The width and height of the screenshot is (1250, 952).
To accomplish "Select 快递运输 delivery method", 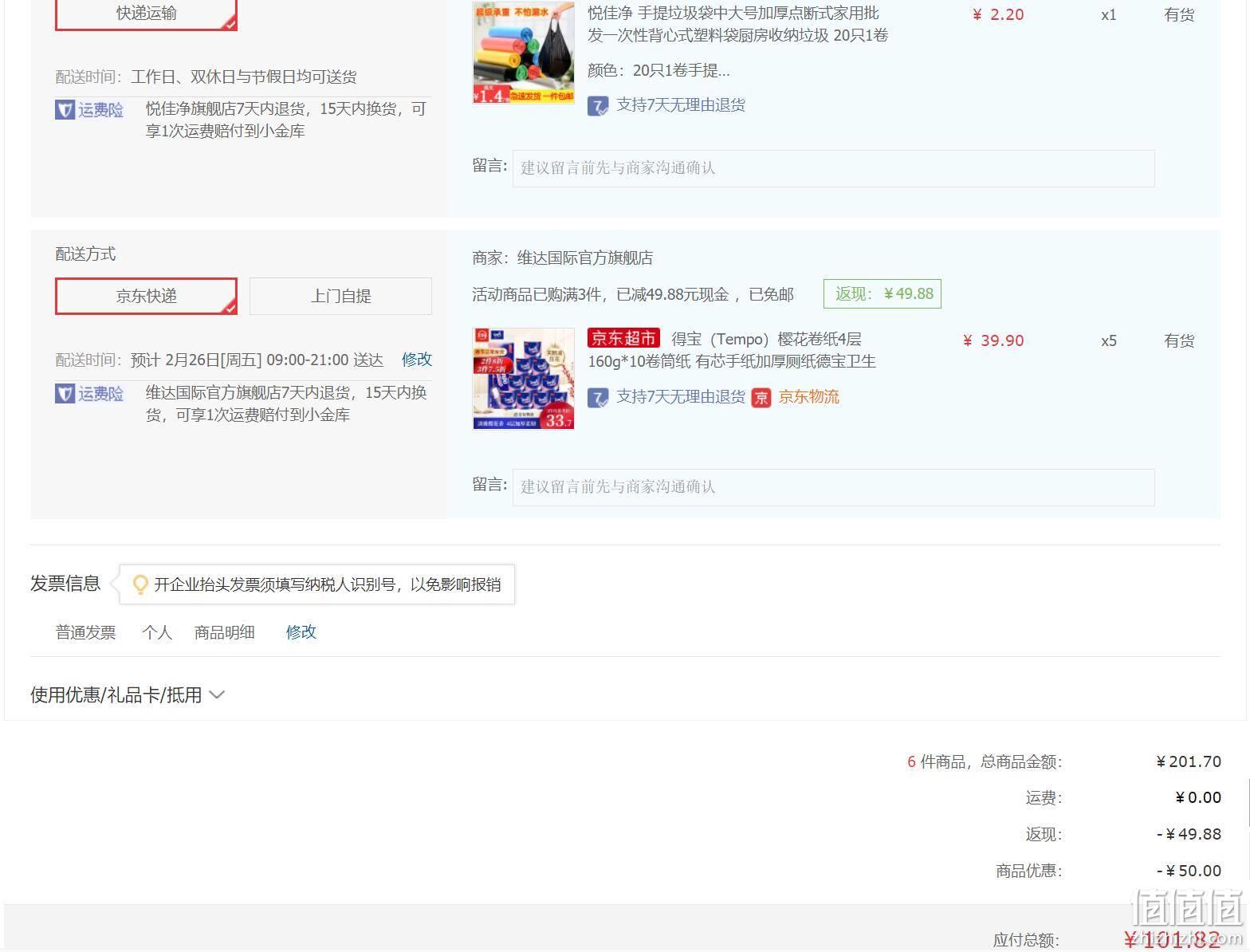I will (x=146, y=14).
